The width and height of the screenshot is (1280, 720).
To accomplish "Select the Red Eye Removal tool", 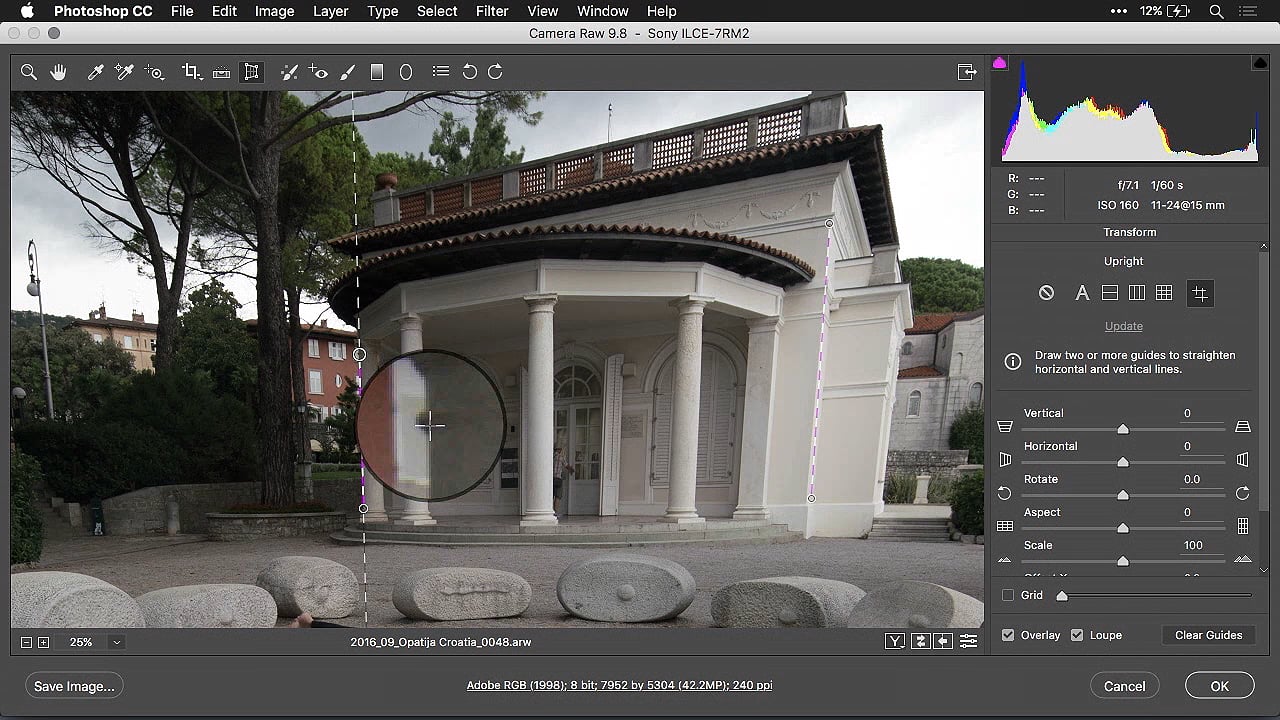I will (318, 72).
